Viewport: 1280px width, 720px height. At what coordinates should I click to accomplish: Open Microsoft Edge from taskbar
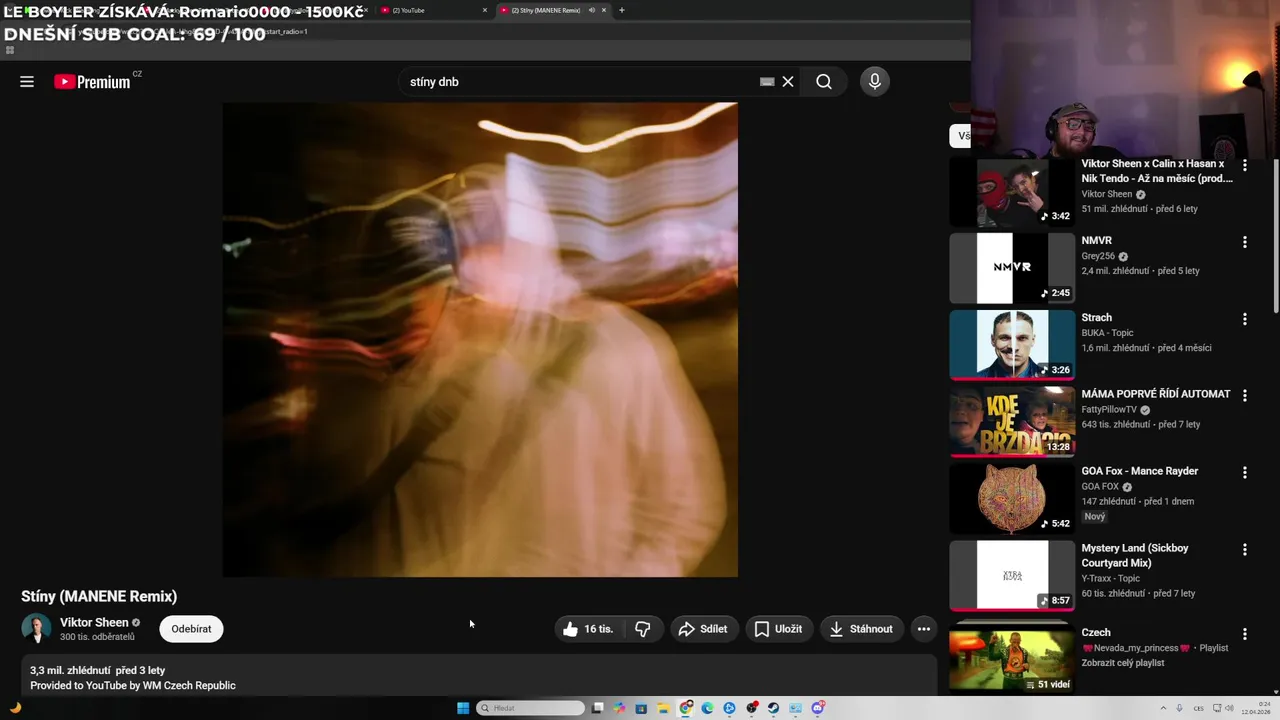pos(707,708)
